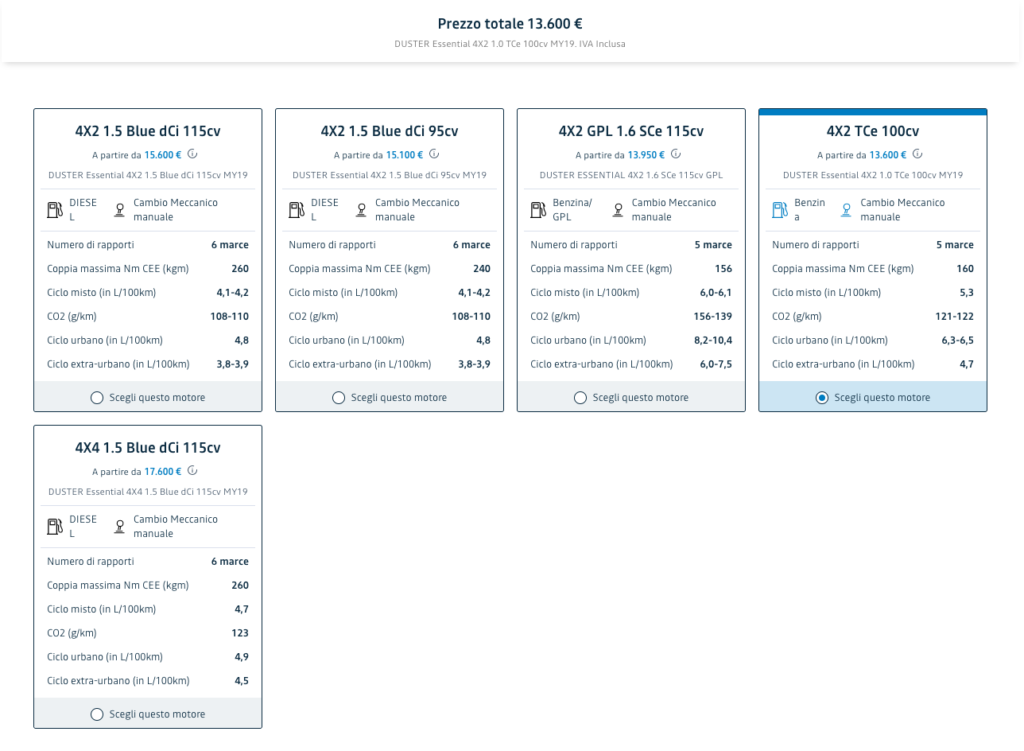Click urban cycle value 8,2-10,4
The height and width of the screenshot is (751, 1024).
712,340
